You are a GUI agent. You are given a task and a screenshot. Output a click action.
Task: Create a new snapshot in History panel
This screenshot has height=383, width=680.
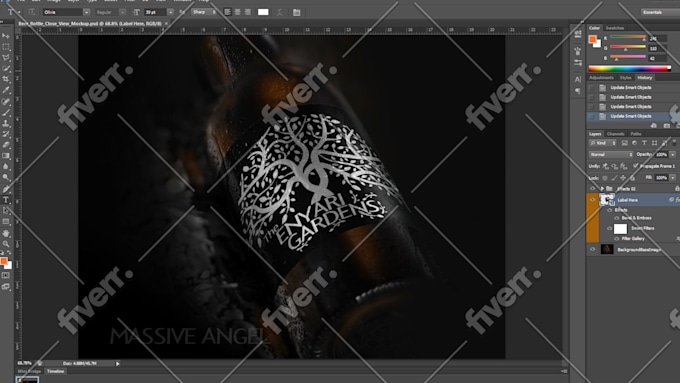point(667,126)
